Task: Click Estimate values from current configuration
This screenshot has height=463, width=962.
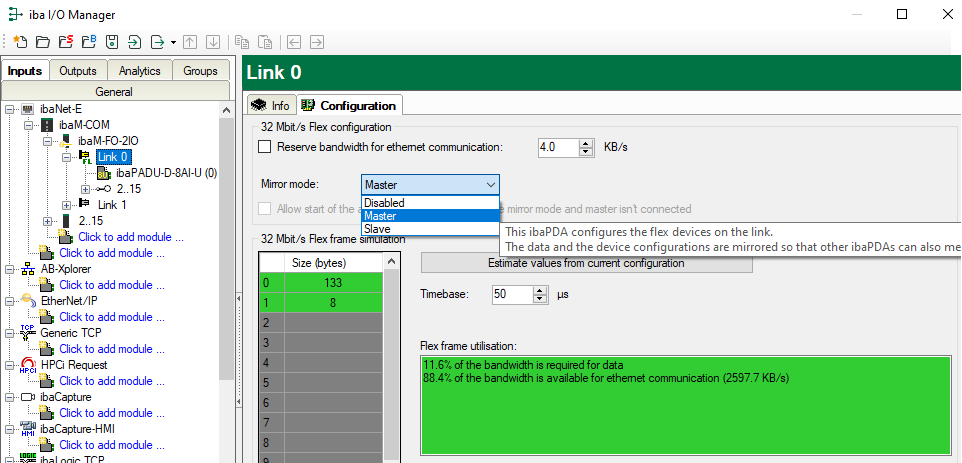Action: [x=586, y=263]
